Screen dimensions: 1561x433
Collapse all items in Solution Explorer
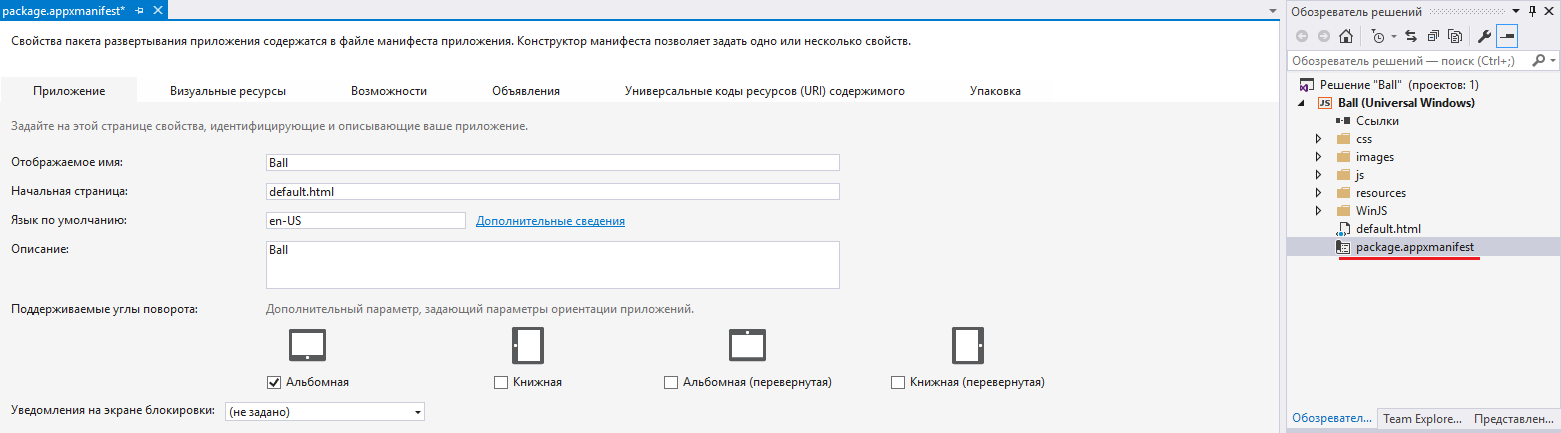pyautogui.click(x=1433, y=36)
